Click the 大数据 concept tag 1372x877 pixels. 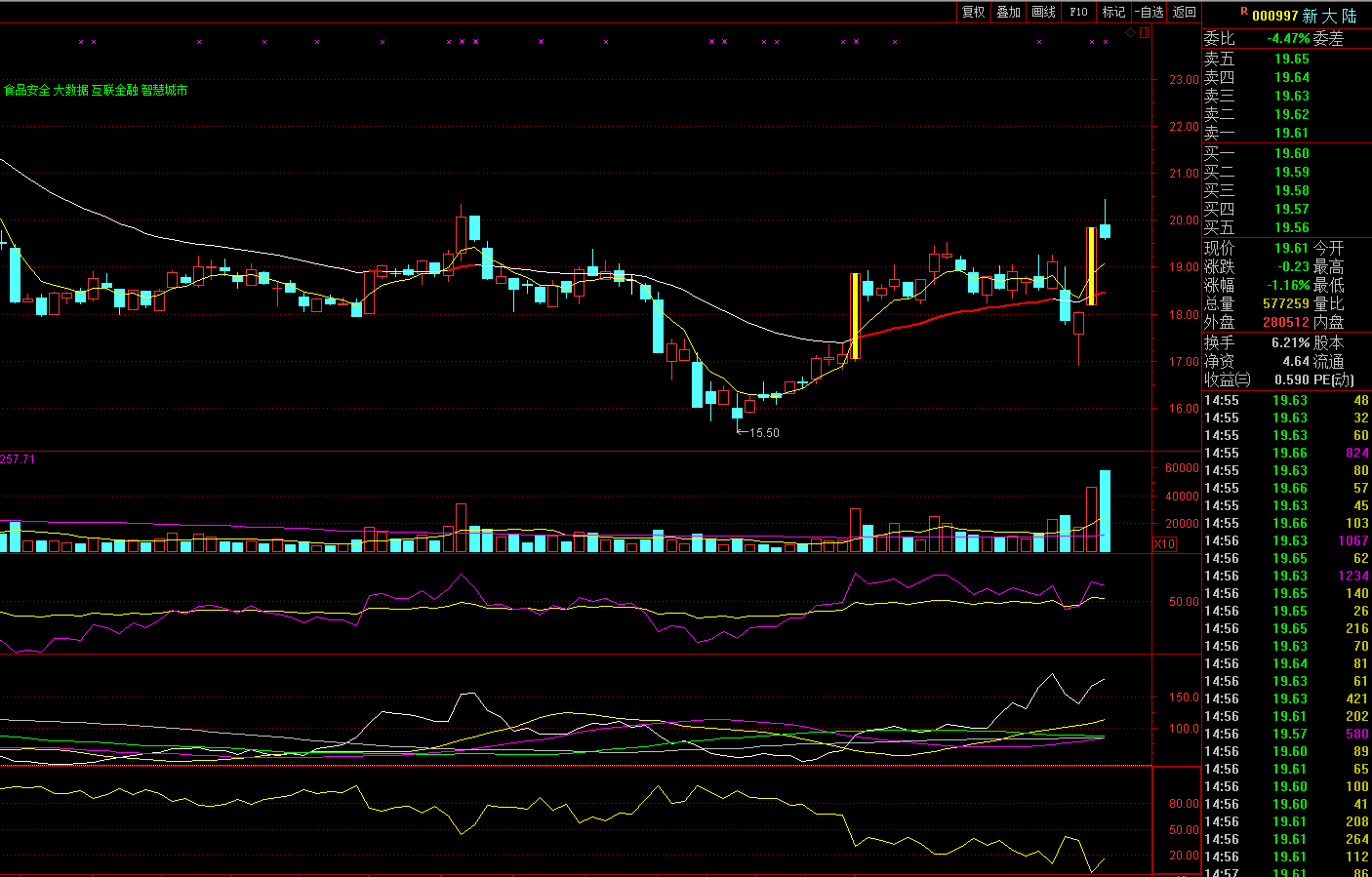click(x=70, y=90)
